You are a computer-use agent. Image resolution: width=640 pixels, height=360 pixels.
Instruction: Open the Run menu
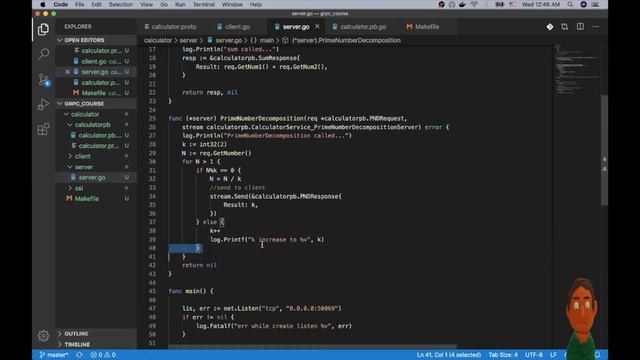(x=180, y=4)
